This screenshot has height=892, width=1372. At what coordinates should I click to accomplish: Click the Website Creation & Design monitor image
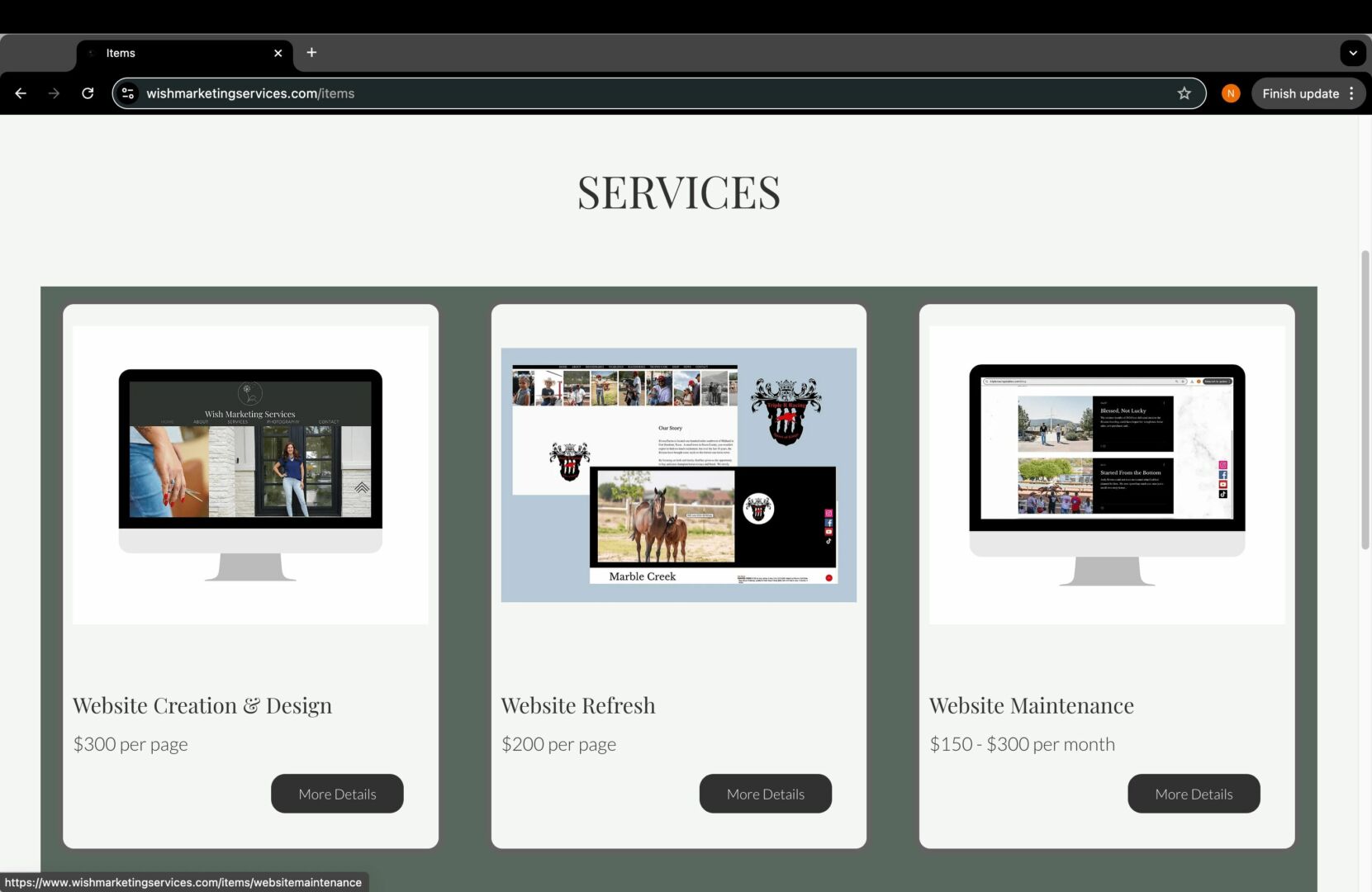[250, 475]
